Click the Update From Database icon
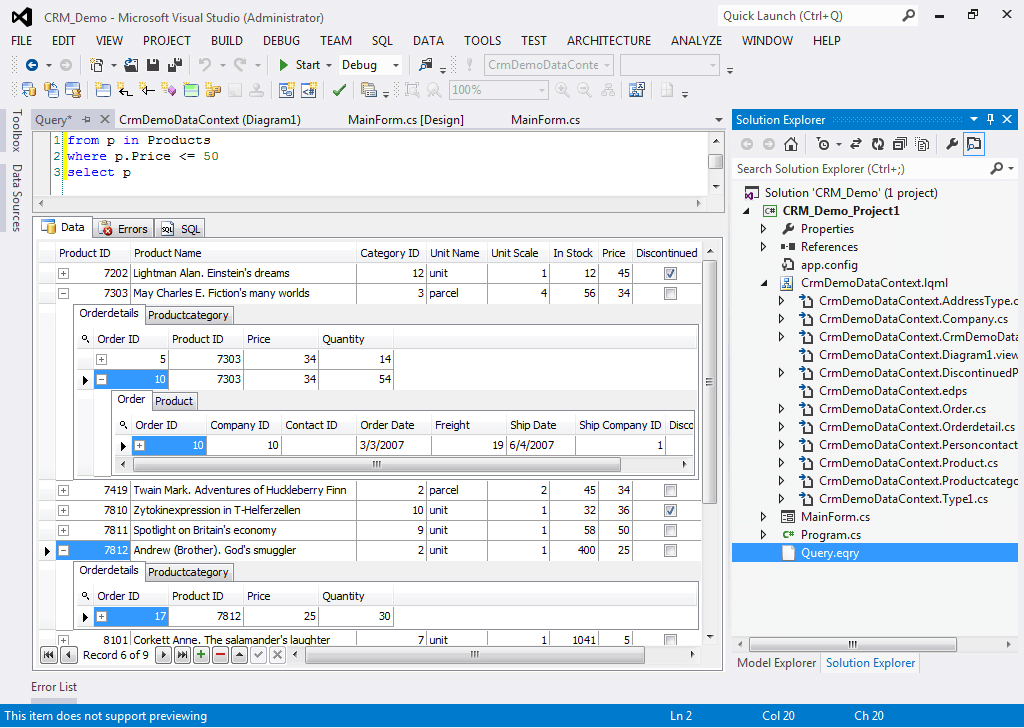The width and height of the screenshot is (1024, 728). pyautogui.click(x=29, y=89)
